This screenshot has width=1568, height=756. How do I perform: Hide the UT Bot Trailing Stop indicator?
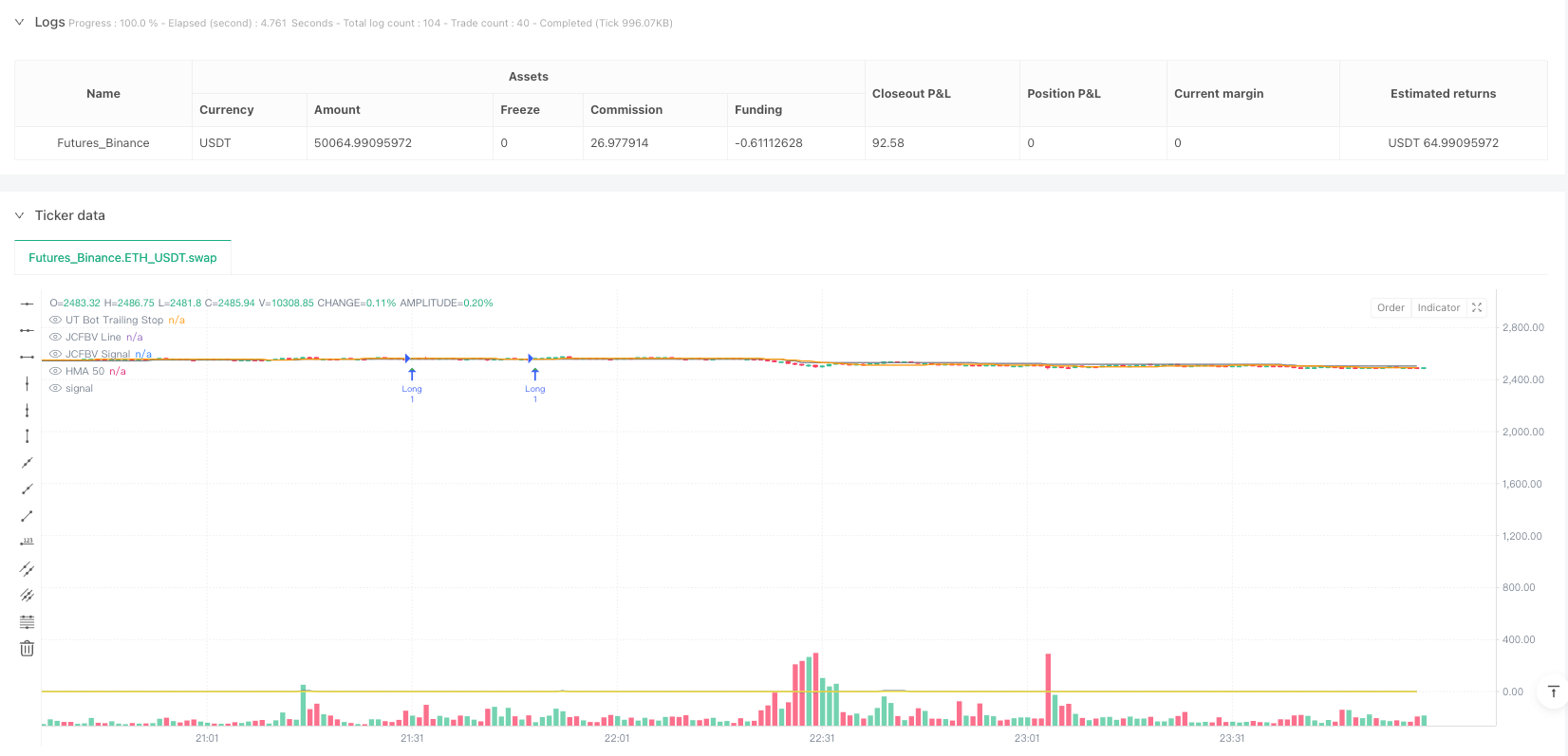(x=56, y=321)
